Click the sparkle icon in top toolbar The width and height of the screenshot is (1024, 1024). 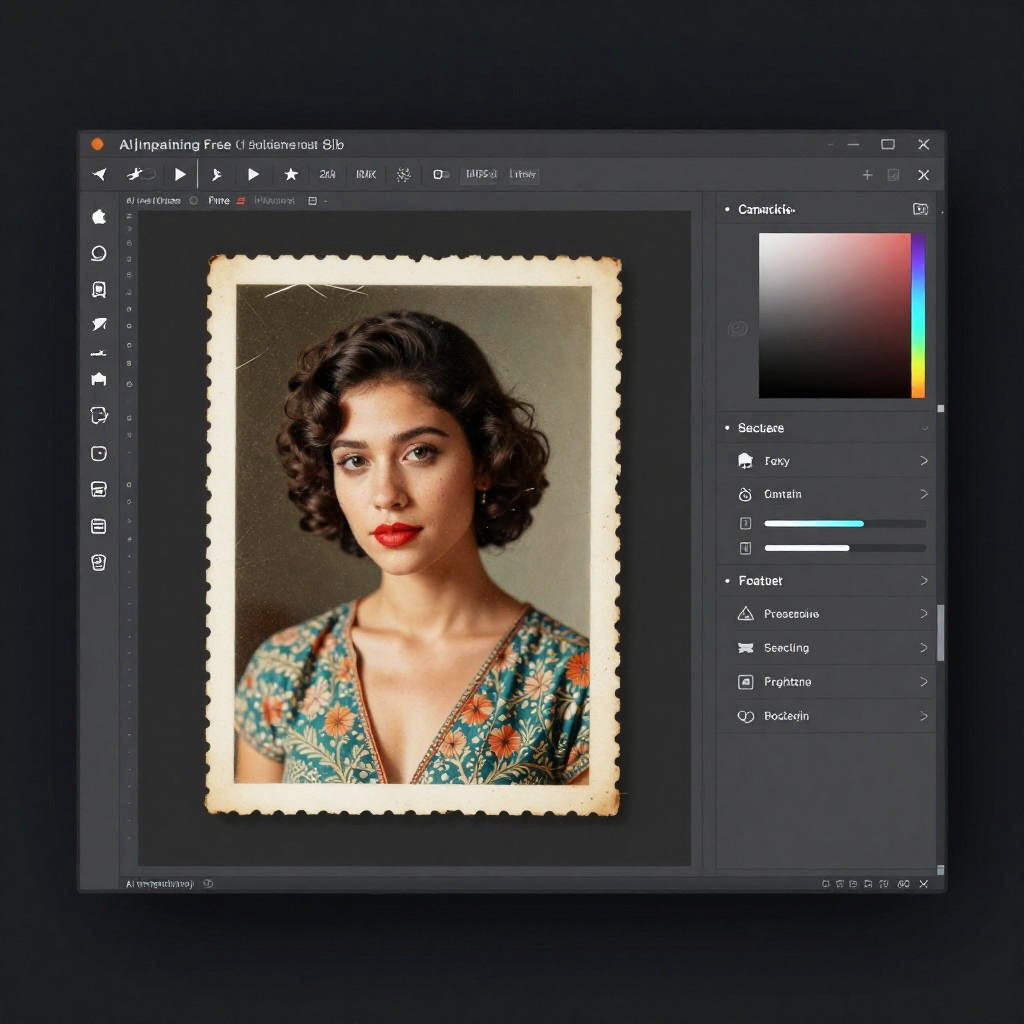click(x=403, y=174)
